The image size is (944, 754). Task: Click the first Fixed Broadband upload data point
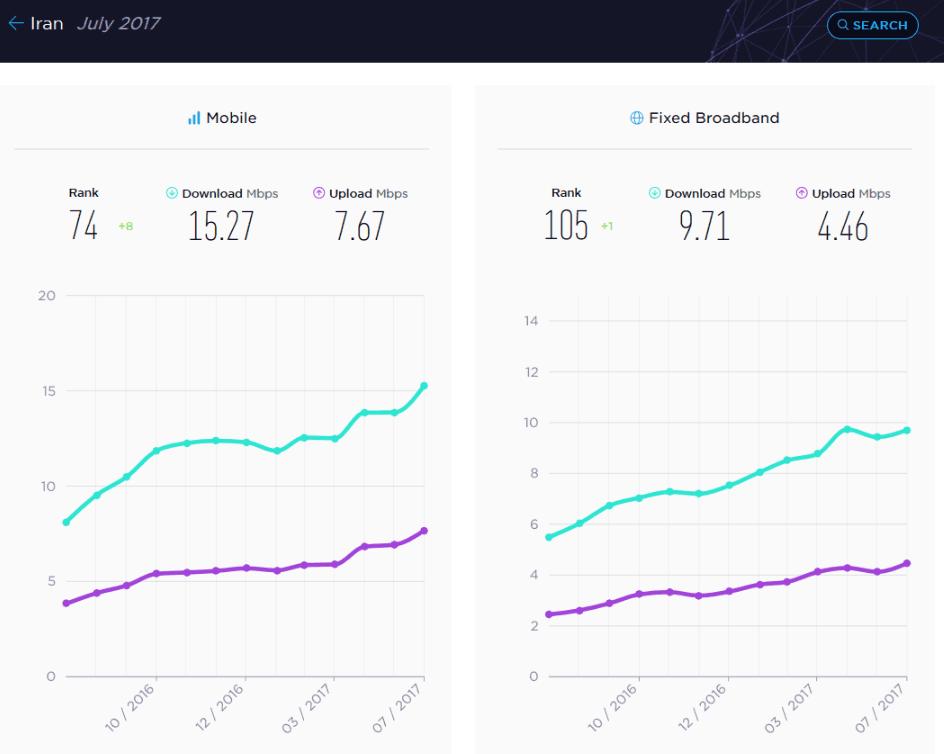[549, 615]
